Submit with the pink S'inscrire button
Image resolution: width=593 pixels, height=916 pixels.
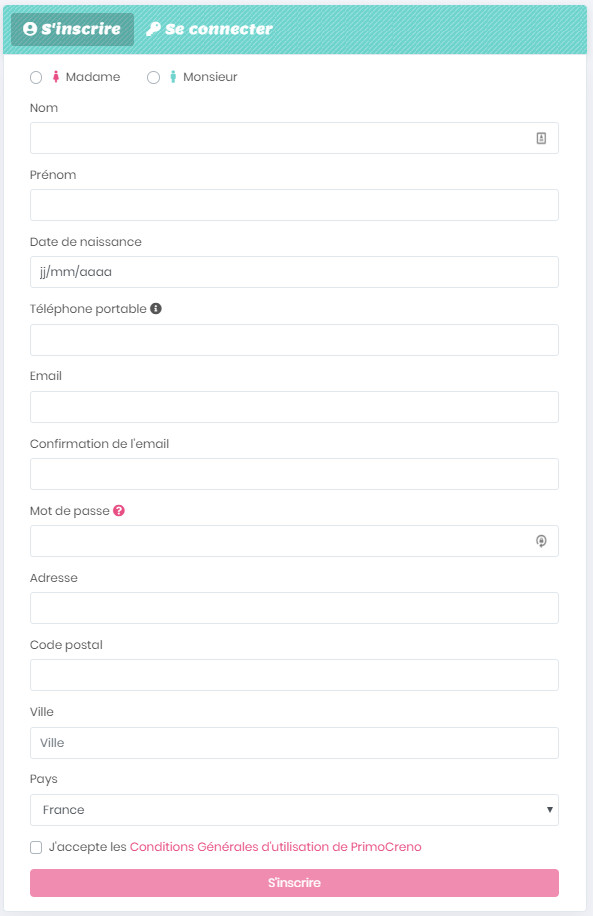(x=294, y=883)
